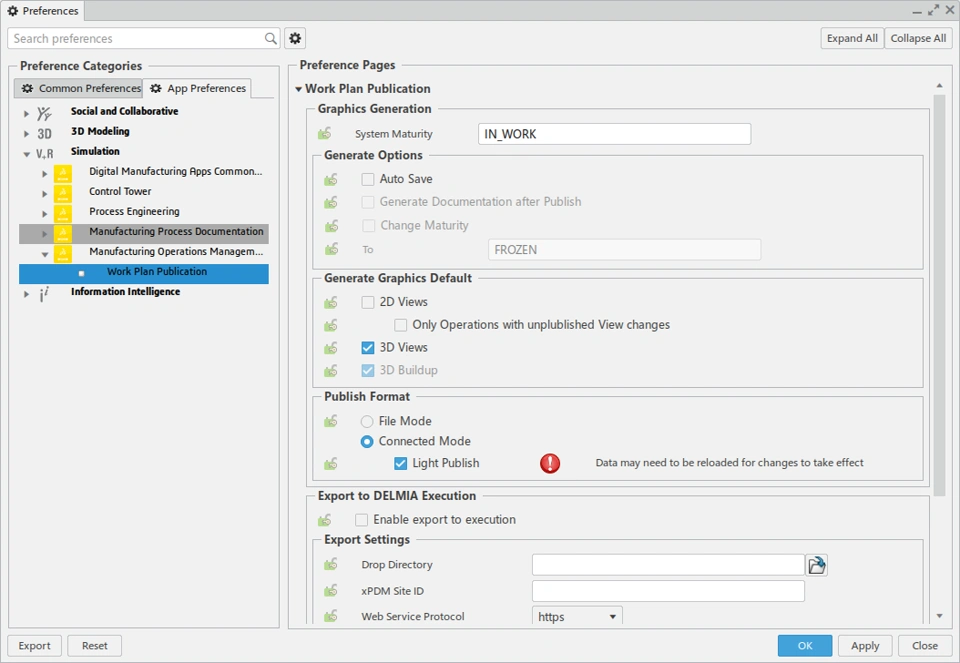Click the preference pages vertical scrollbar

coord(938,290)
